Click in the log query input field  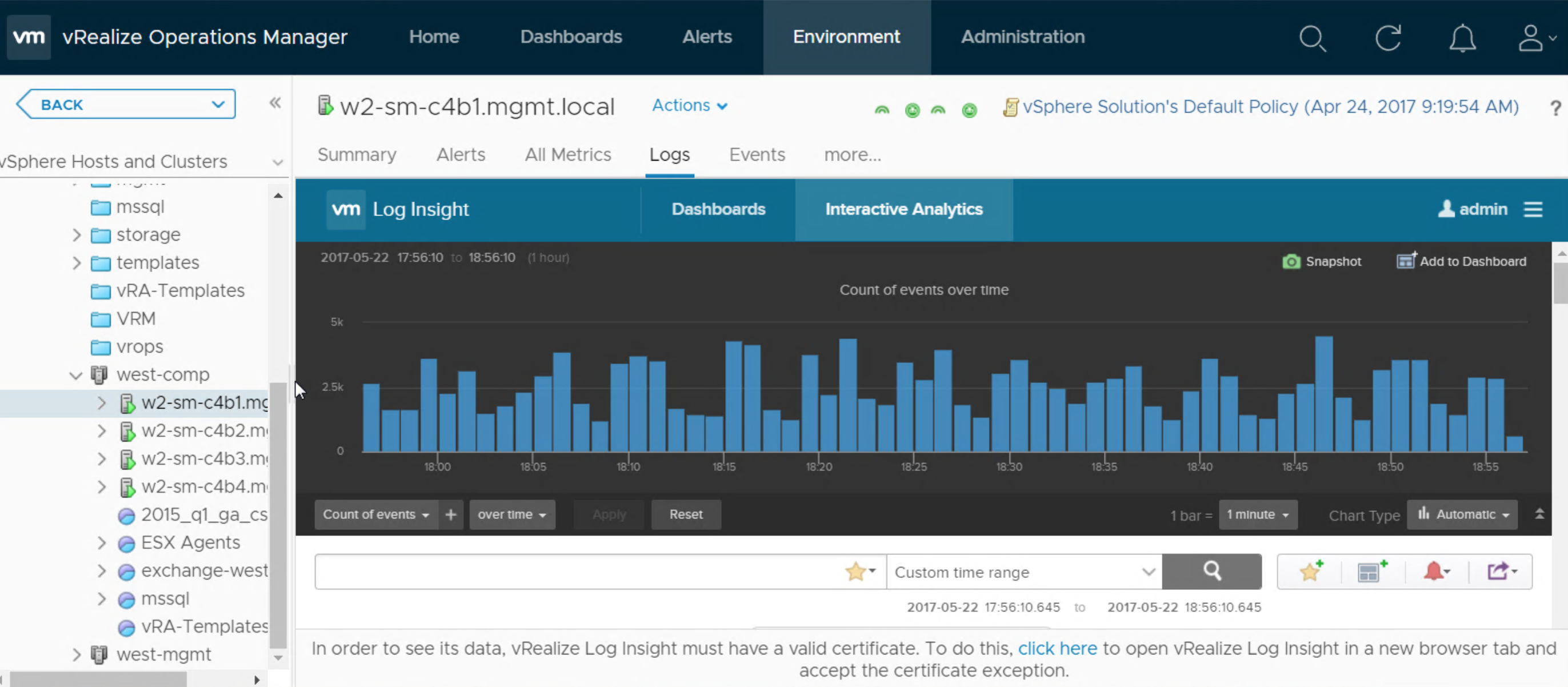click(x=579, y=572)
